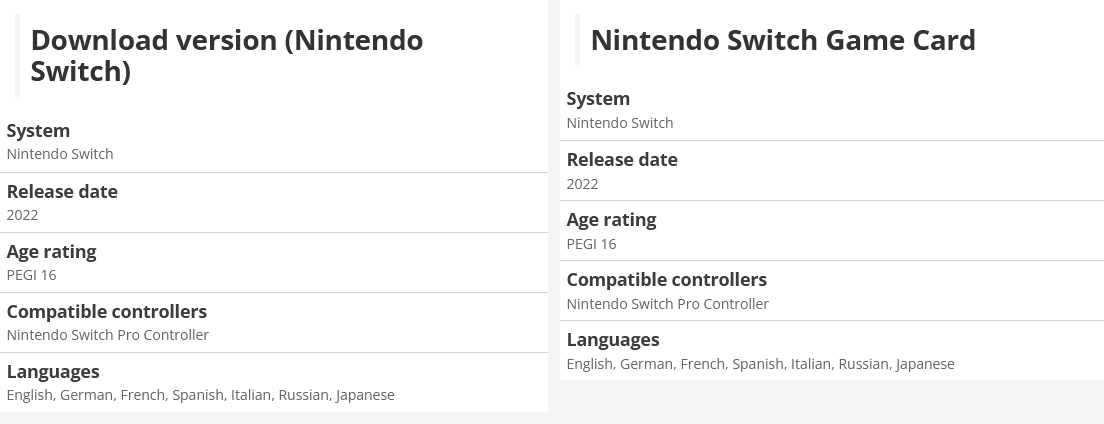Click Languages label in Download version panel
Image resolution: width=1104 pixels, height=424 pixels.
click(x=53, y=372)
